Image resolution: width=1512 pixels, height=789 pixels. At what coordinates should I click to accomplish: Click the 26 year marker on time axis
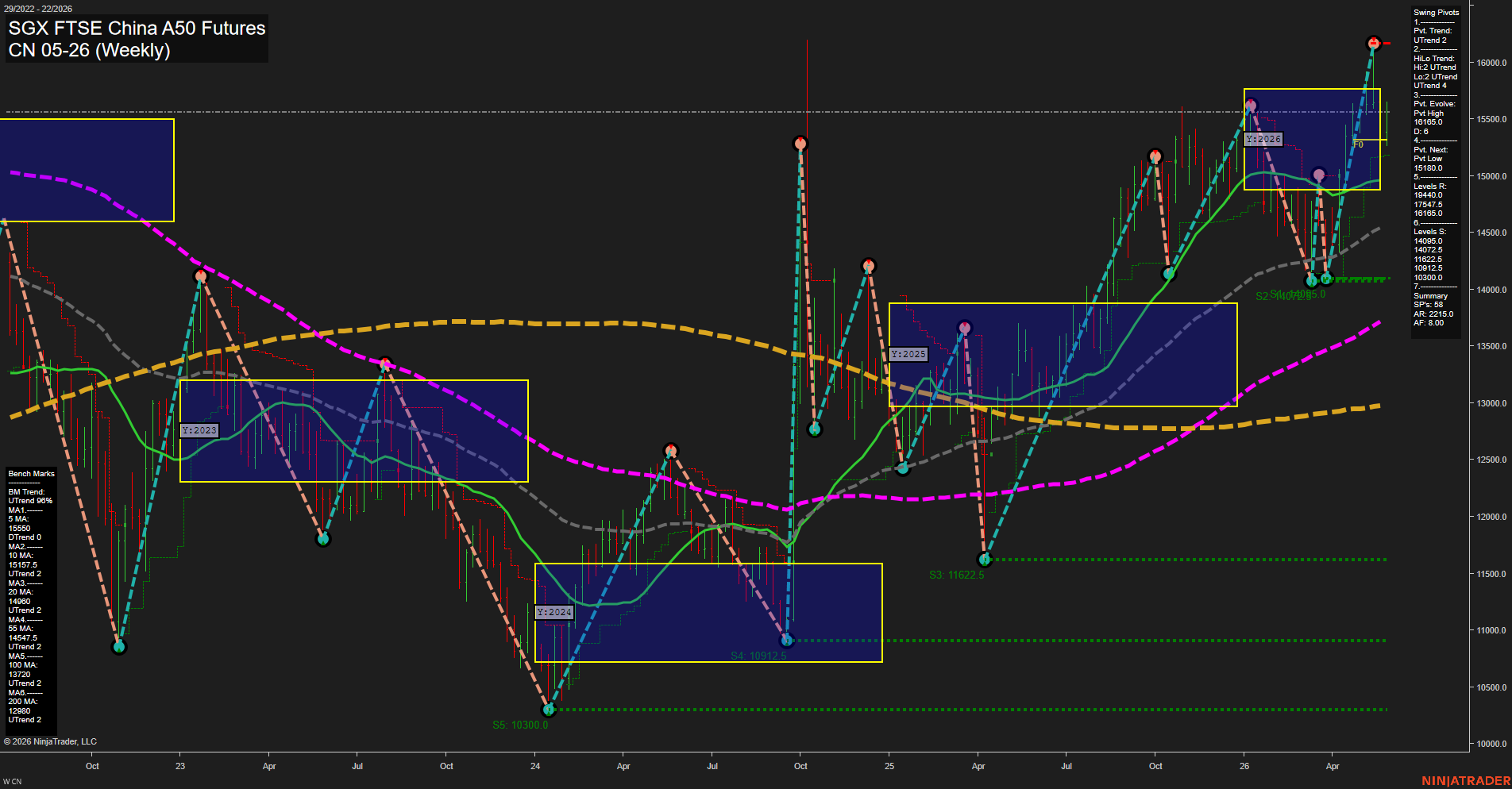click(1244, 766)
